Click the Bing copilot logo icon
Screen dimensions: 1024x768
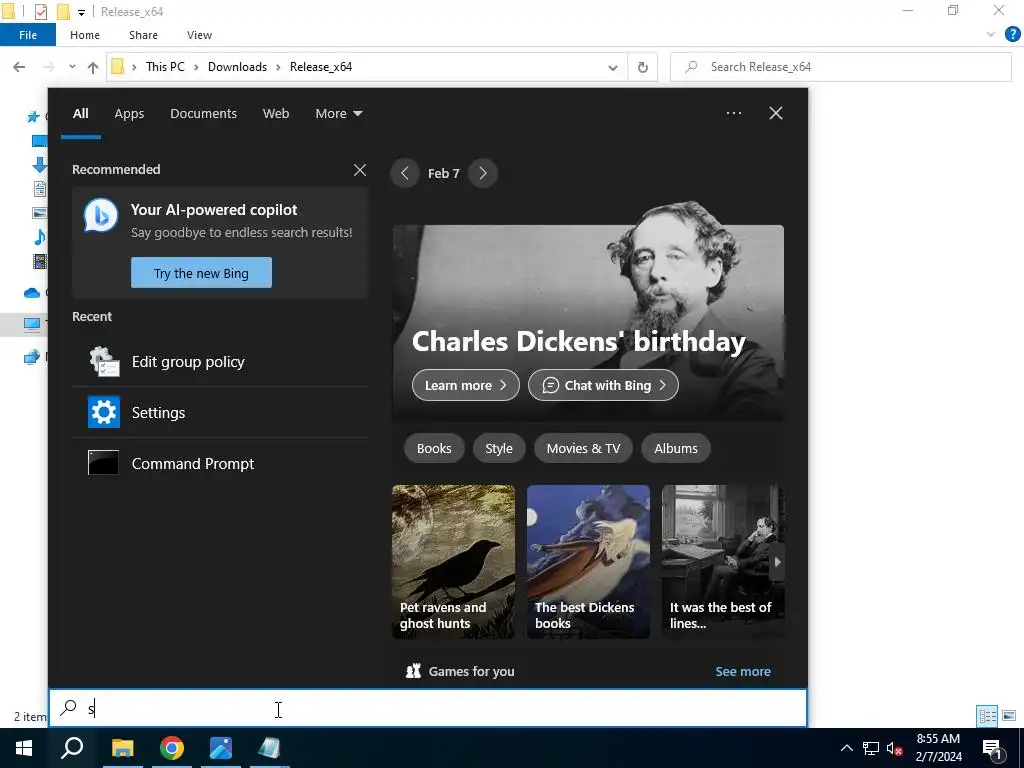tap(101, 216)
